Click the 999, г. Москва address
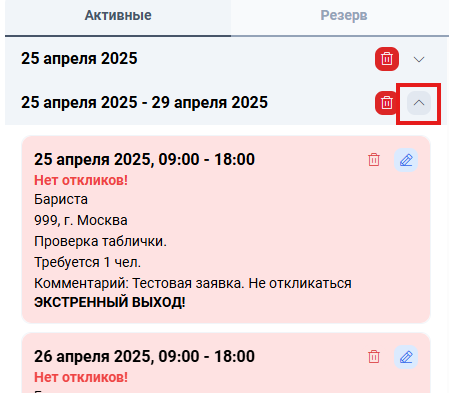Viewport: 449px width, 393px height. (x=81, y=220)
